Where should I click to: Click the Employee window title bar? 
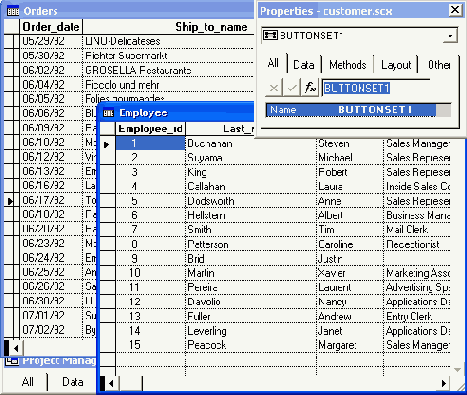click(x=177, y=113)
